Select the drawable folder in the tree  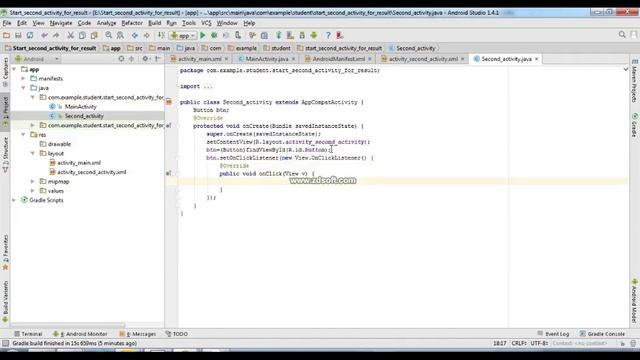click(59, 144)
